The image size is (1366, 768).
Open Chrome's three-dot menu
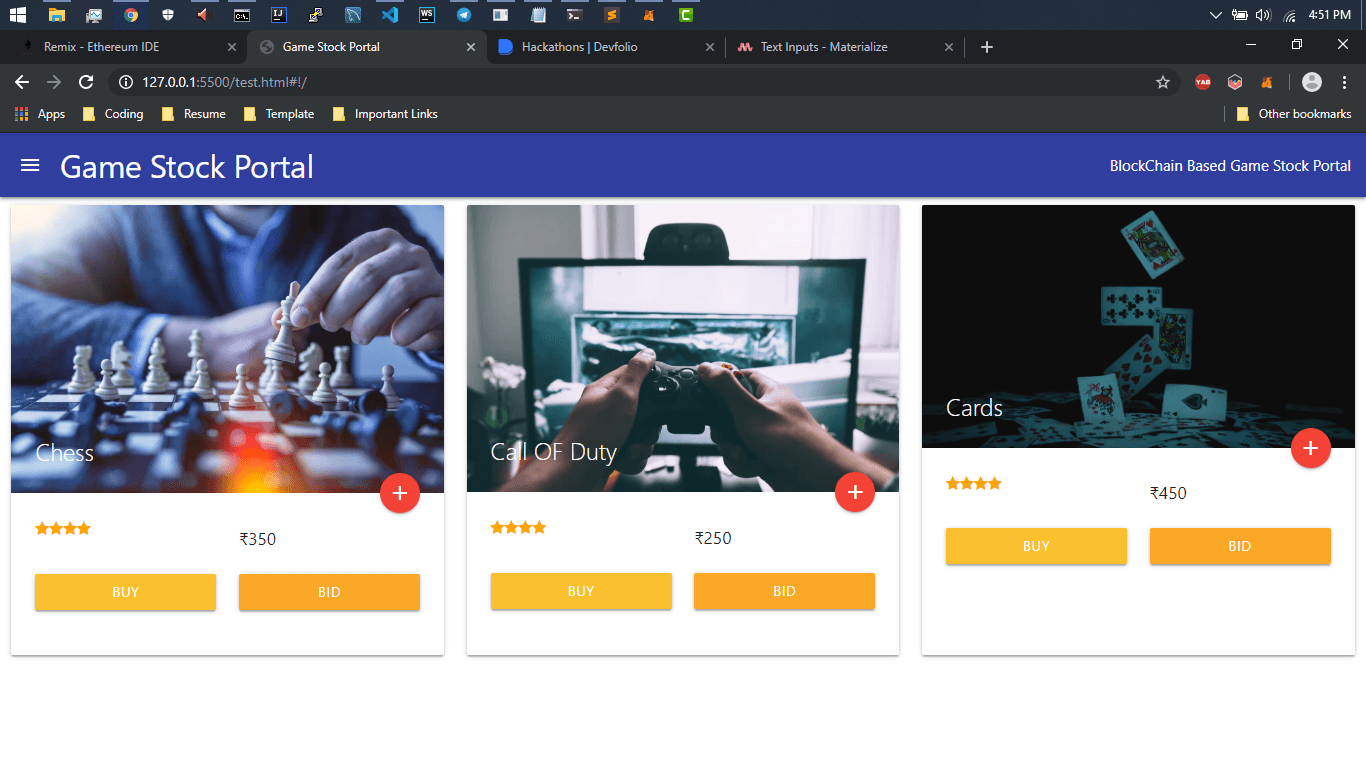point(1344,82)
